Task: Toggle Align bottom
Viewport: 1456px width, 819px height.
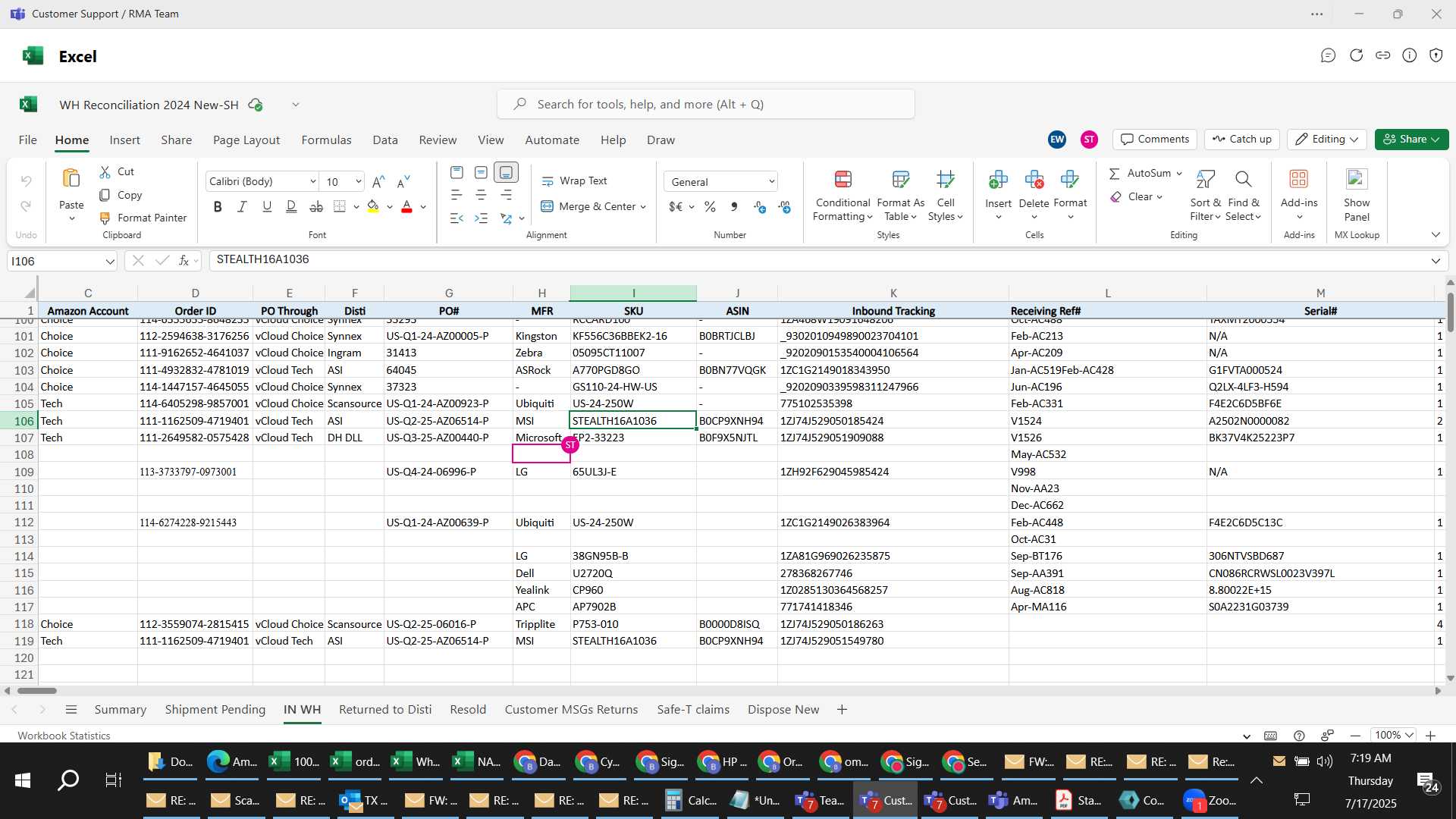Action: (x=506, y=172)
